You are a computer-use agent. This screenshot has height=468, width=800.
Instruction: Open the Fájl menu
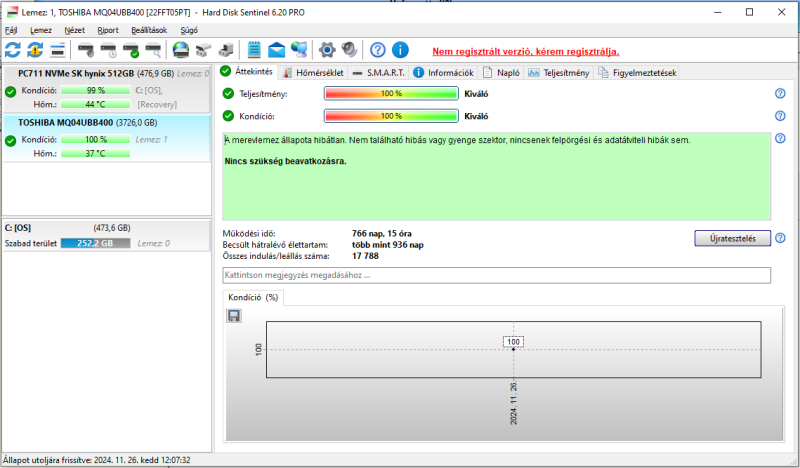tap(11, 30)
